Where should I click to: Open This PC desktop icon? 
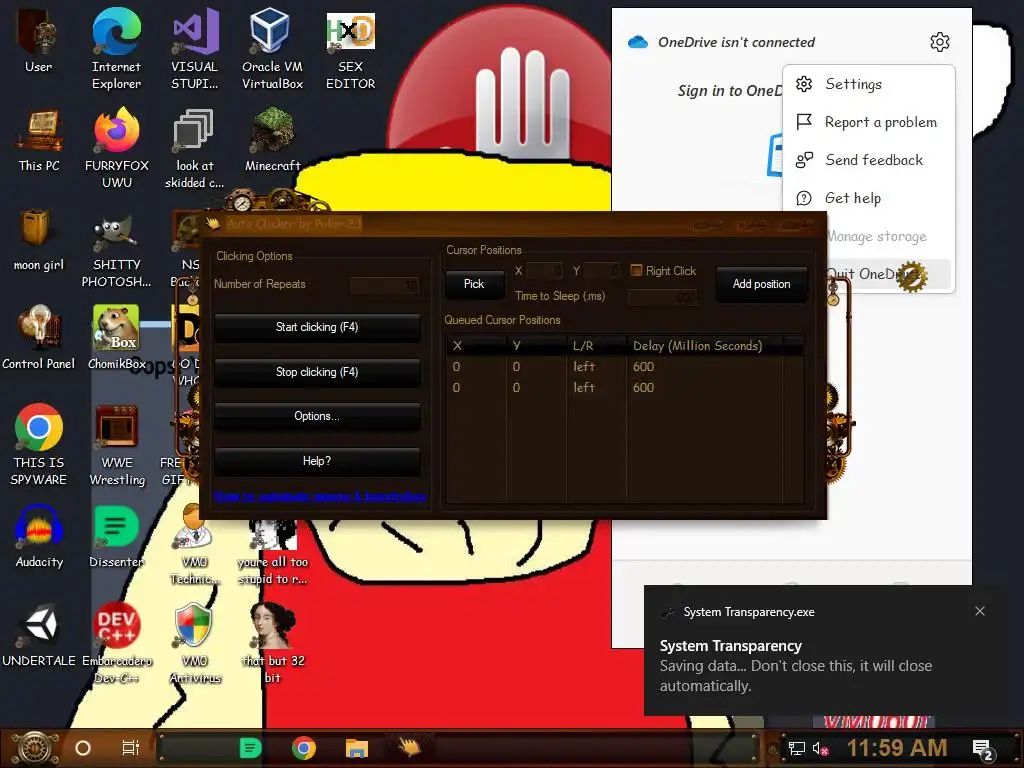tap(39, 142)
